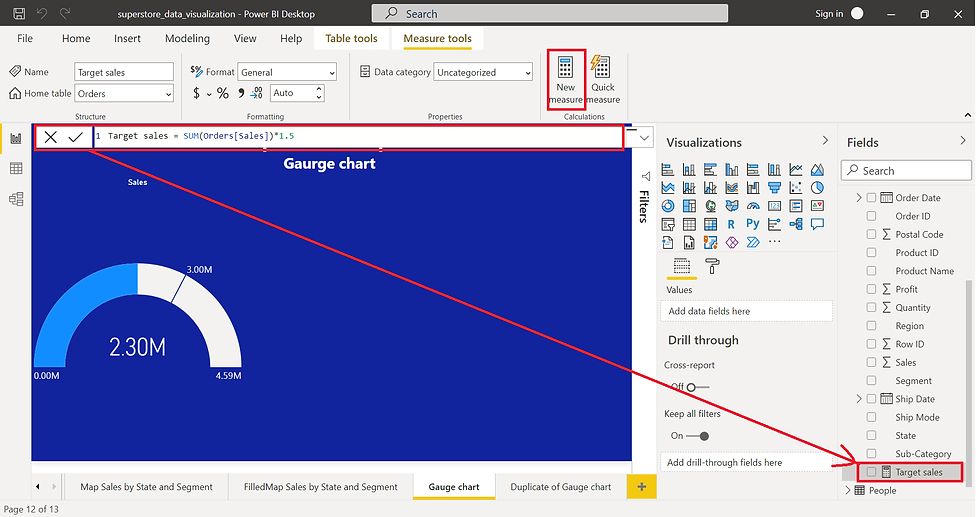The image size is (980, 517).
Task: Tick the Target sales measure checkbox
Action: 871,472
